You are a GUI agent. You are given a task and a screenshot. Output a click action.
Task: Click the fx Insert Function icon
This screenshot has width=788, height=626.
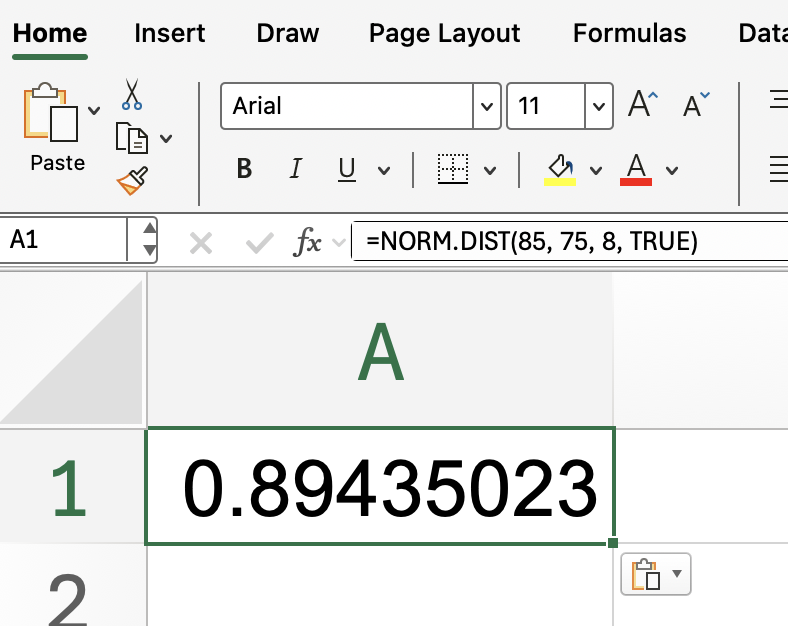point(308,241)
